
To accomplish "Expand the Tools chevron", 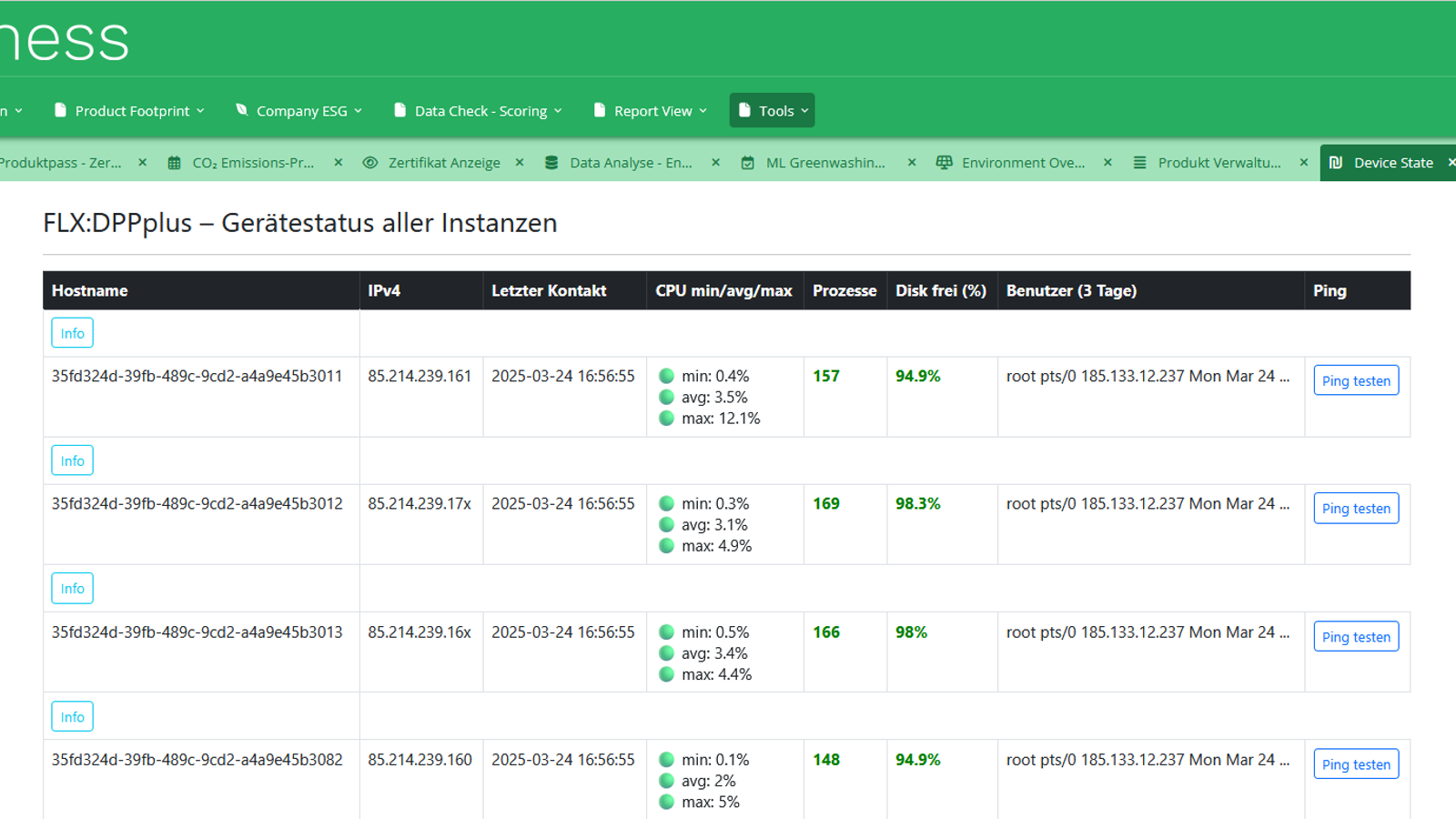I will coord(804,111).
